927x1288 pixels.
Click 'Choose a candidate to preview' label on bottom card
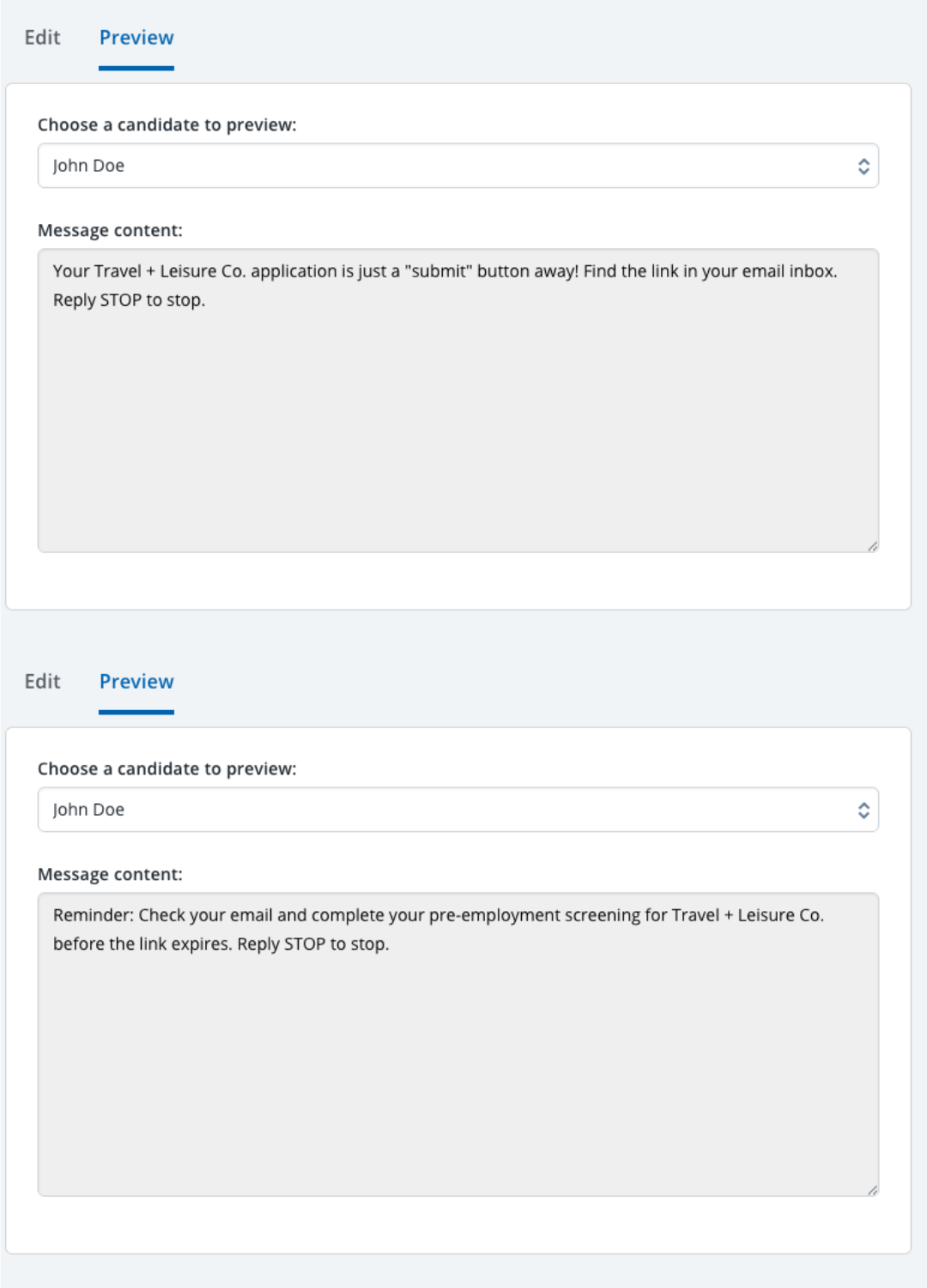[x=167, y=769]
